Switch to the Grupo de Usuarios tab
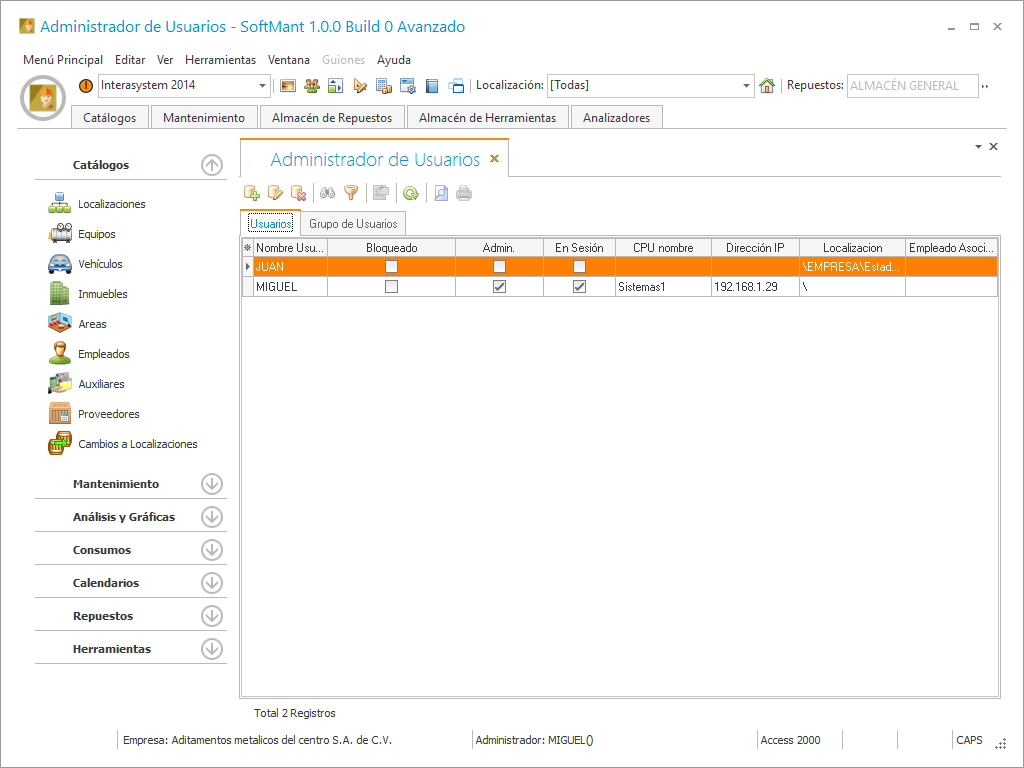1024x768 pixels. 353,224
